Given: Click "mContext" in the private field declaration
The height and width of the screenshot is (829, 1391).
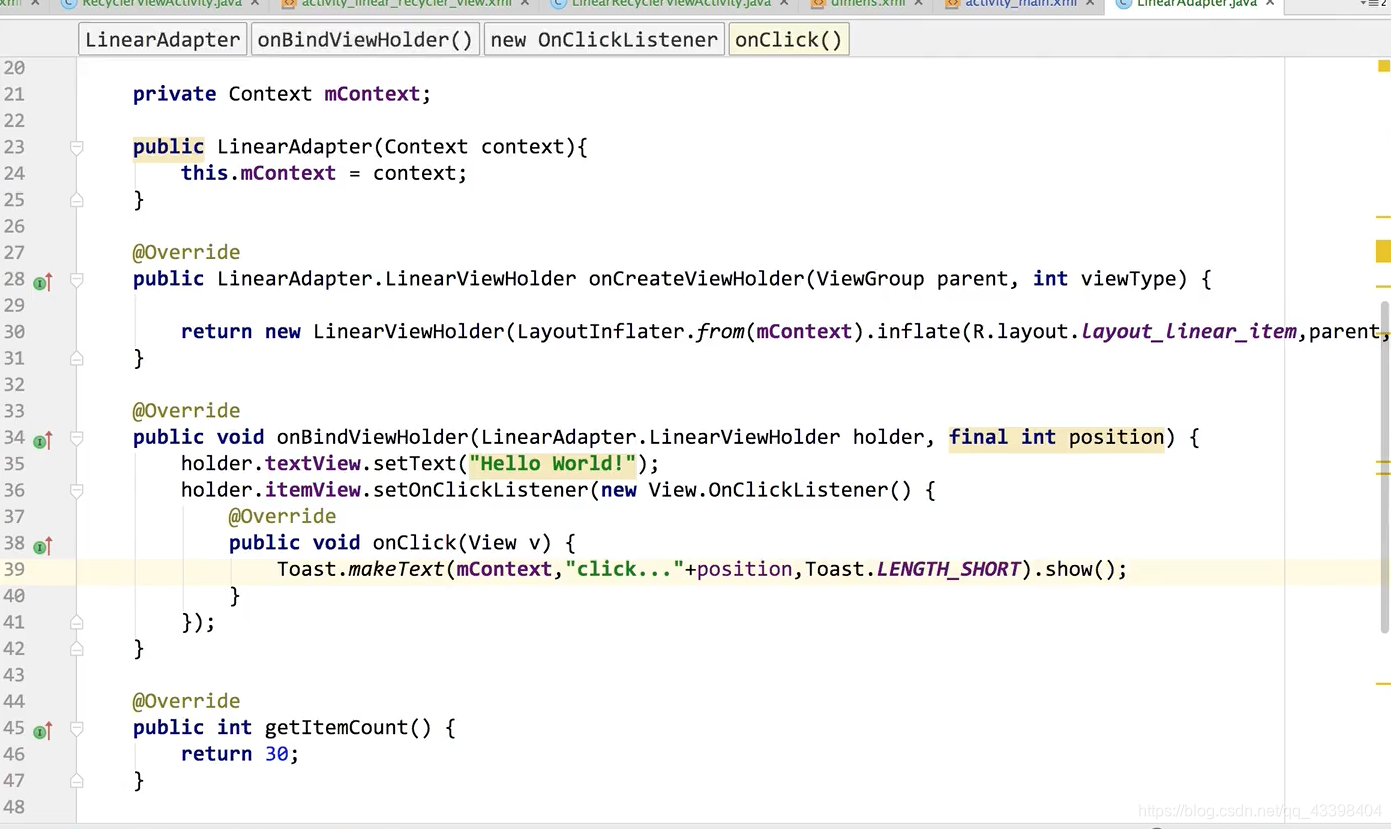Looking at the screenshot, I should tap(372, 94).
